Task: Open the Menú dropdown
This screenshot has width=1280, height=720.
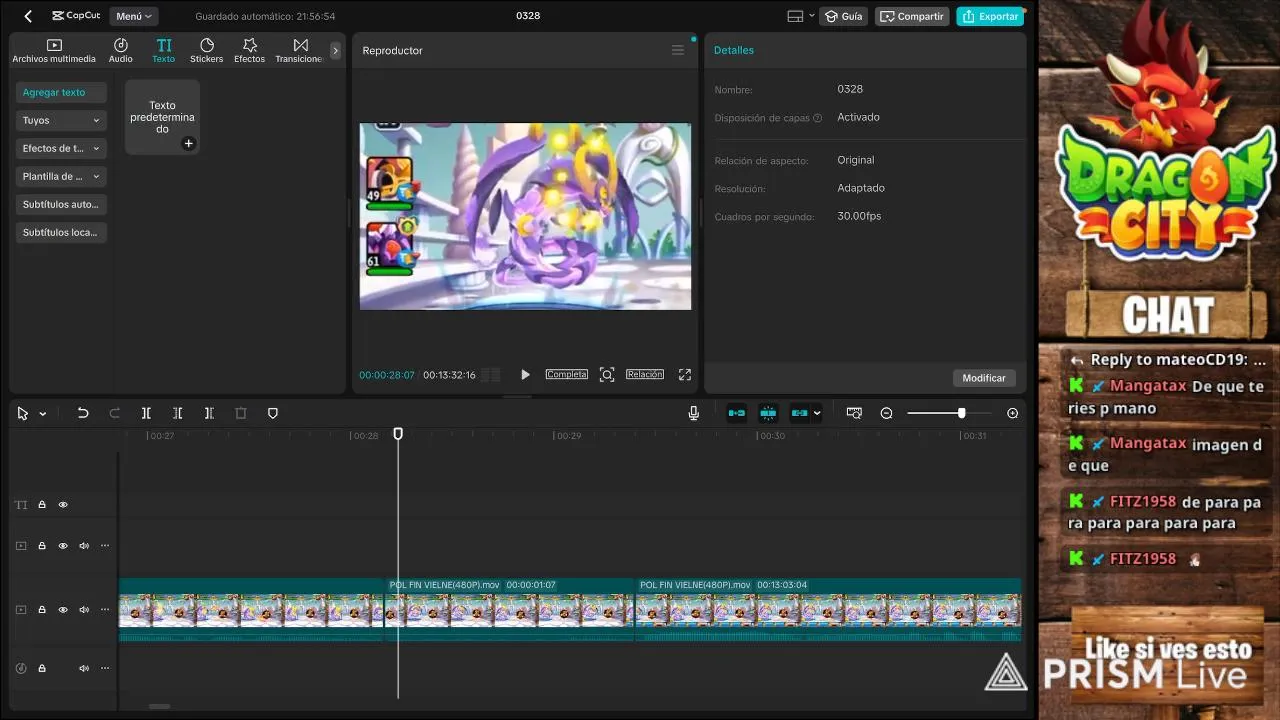Action: tap(133, 16)
